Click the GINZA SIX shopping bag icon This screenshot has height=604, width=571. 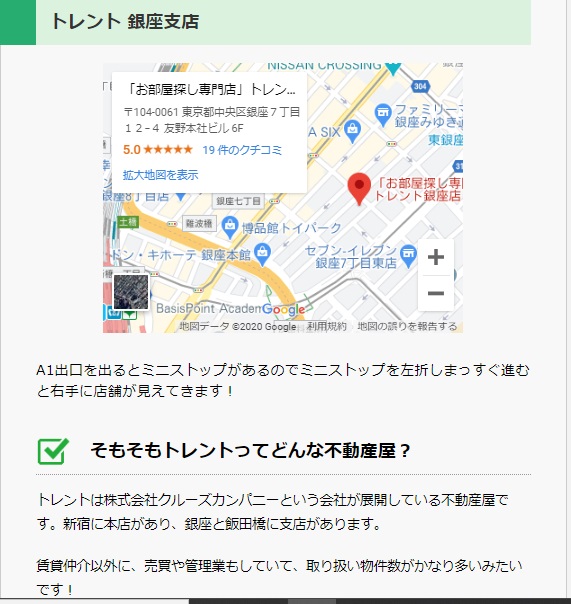coord(353,131)
